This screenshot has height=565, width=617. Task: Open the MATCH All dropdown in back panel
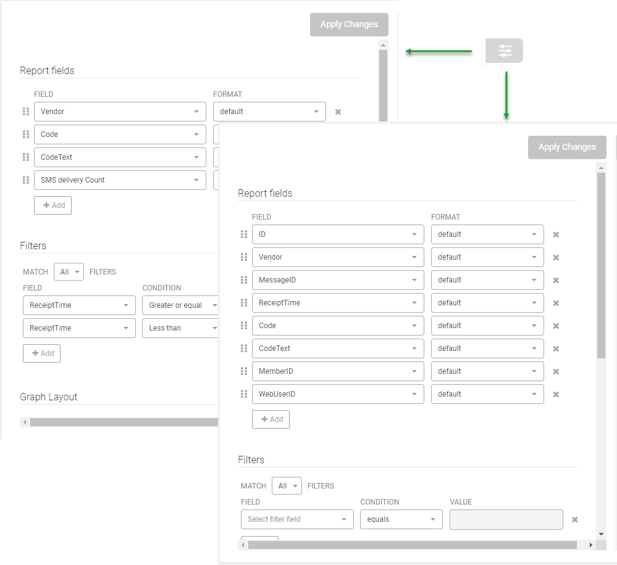pyautogui.click(x=69, y=272)
